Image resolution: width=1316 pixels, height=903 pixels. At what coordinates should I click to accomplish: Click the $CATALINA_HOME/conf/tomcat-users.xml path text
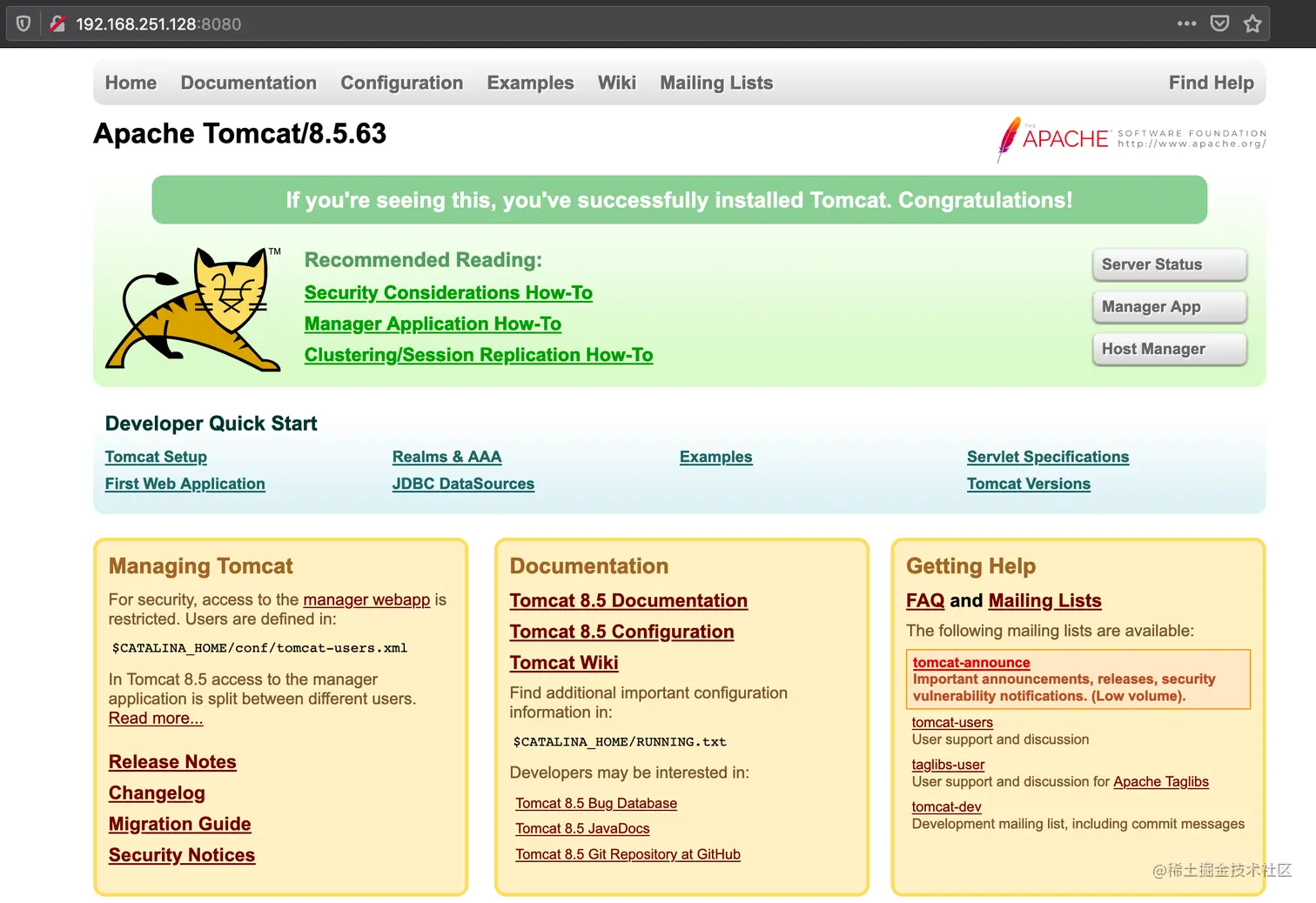coord(259,648)
